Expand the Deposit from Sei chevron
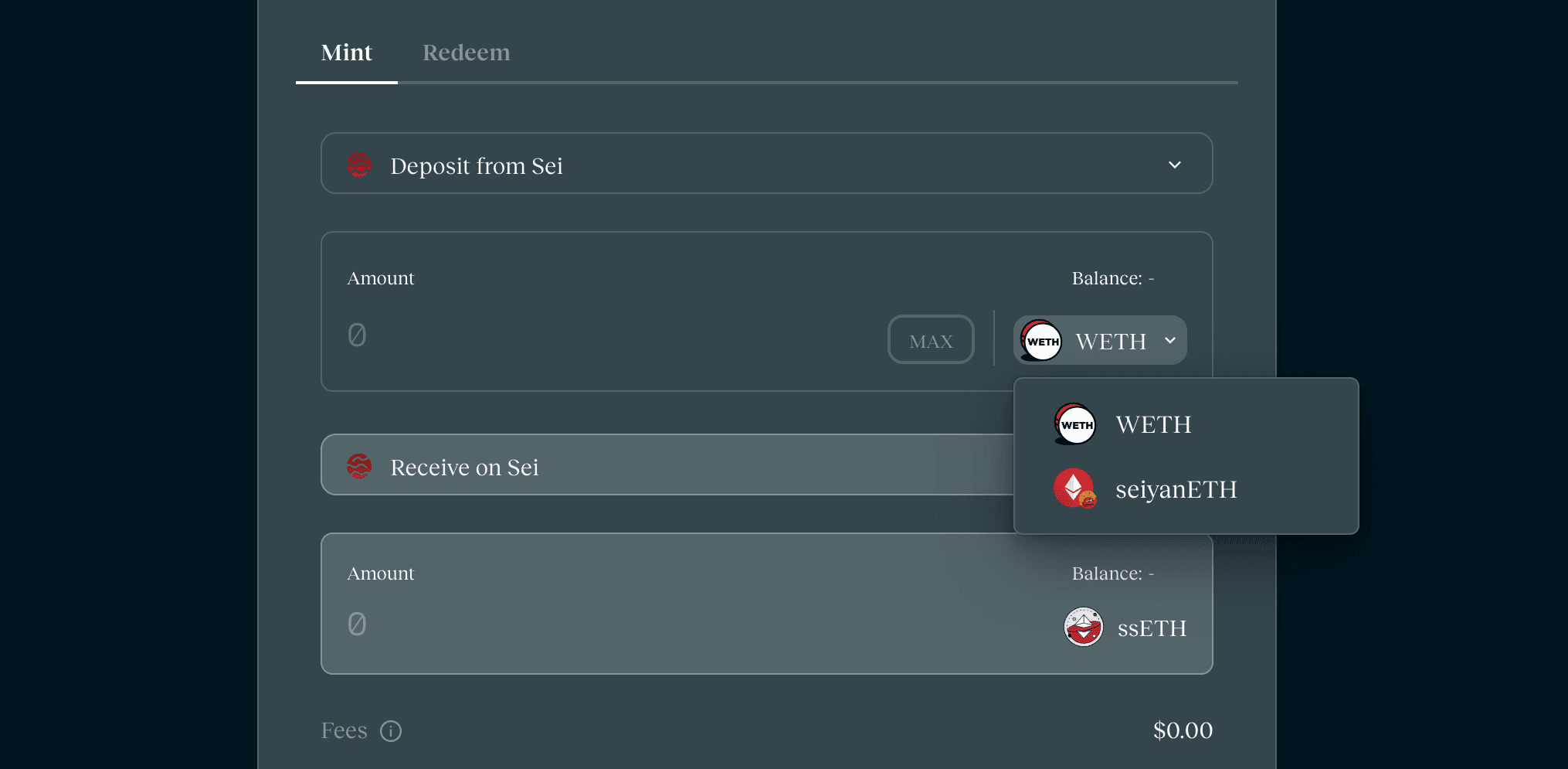The height and width of the screenshot is (769, 1568). click(x=1175, y=165)
